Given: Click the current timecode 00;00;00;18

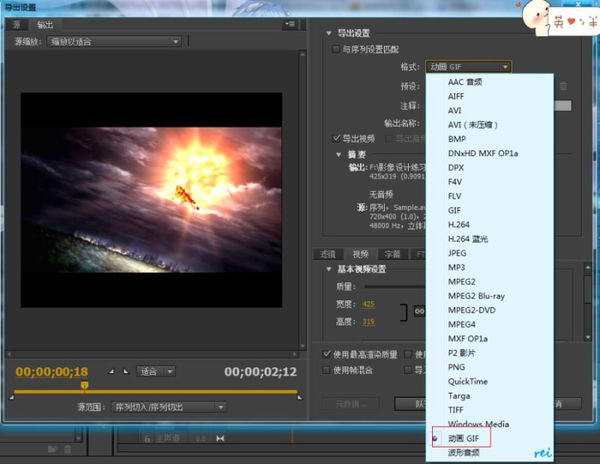Looking at the screenshot, I should (x=52, y=372).
